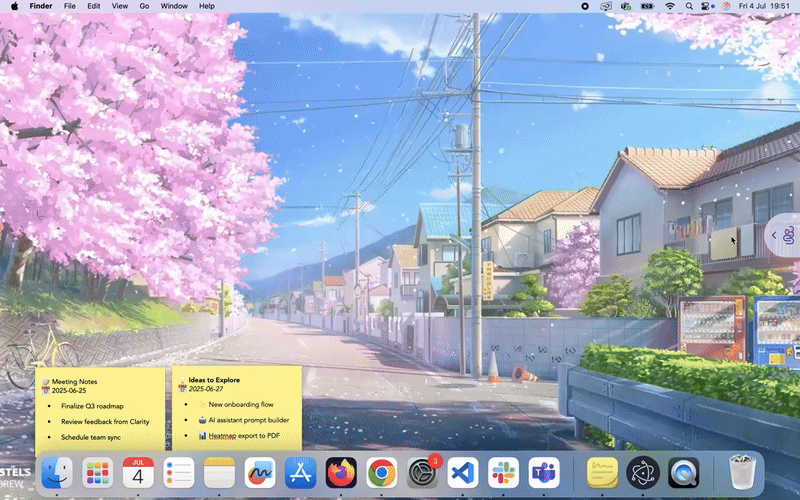The image size is (800, 500).
Task: Open the Go menu in menu bar
Action: [x=145, y=6]
